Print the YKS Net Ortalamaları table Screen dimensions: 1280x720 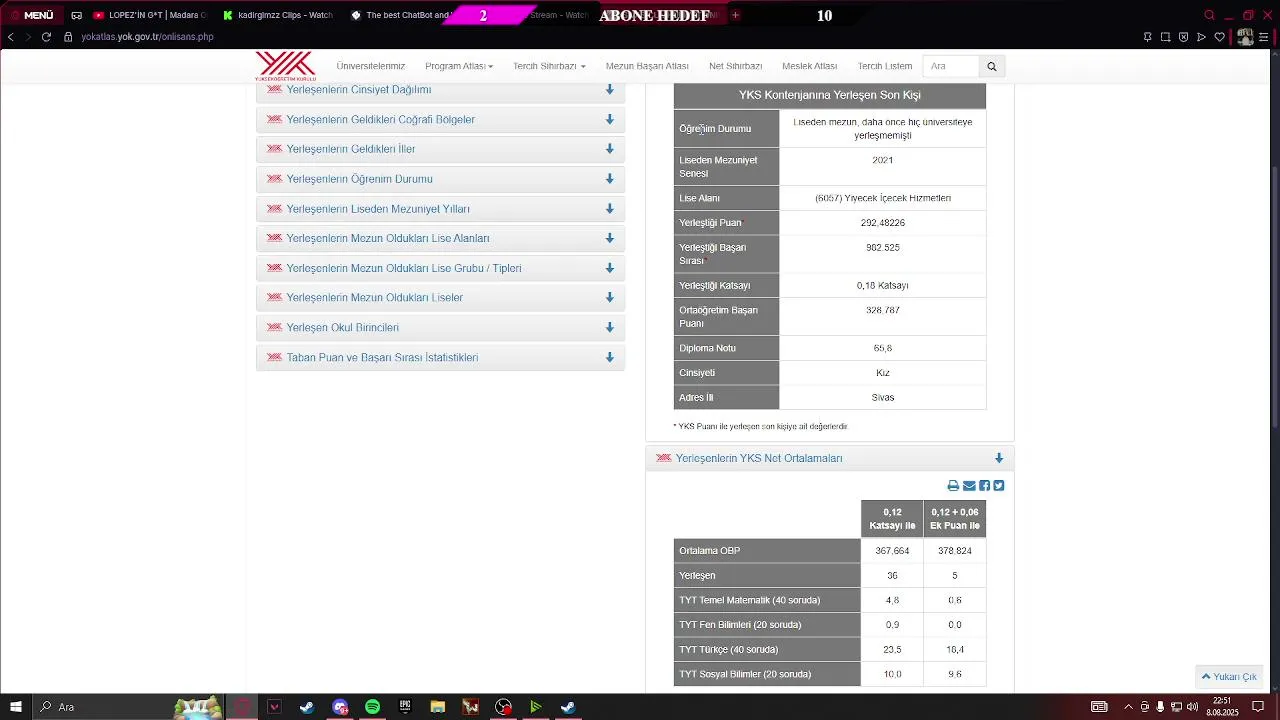tap(953, 486)
